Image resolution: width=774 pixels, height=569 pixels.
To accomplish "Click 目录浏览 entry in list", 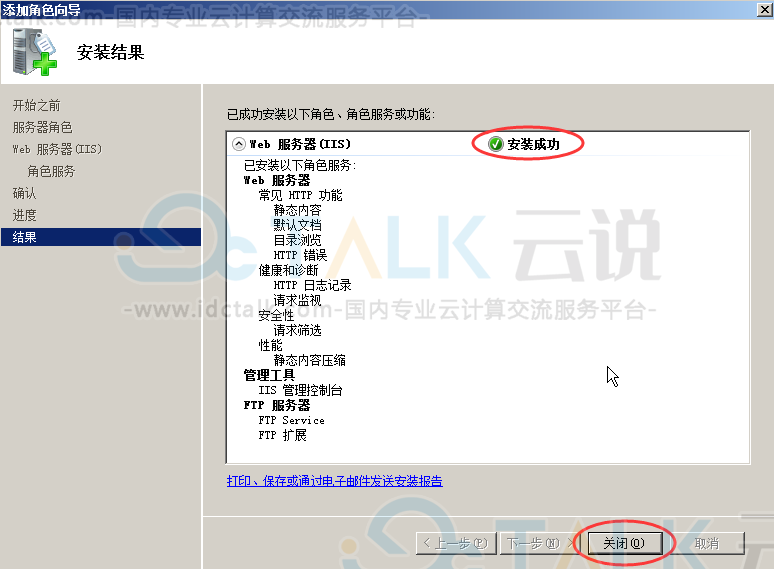I will (x=297, y=240).
